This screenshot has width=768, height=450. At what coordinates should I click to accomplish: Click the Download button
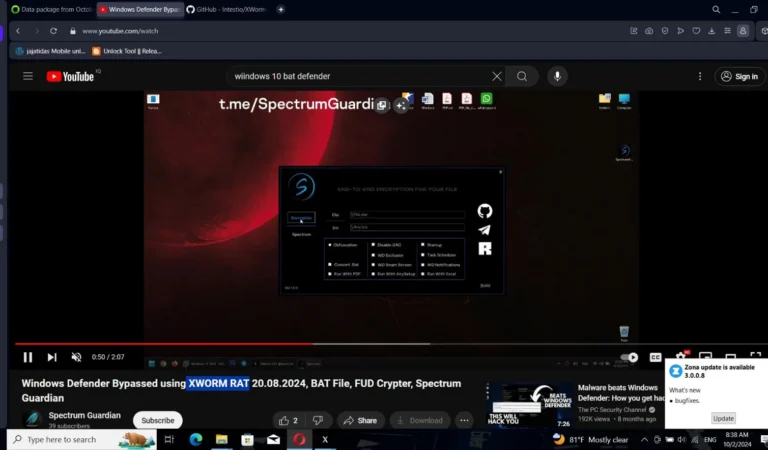(x=420, y=420)
